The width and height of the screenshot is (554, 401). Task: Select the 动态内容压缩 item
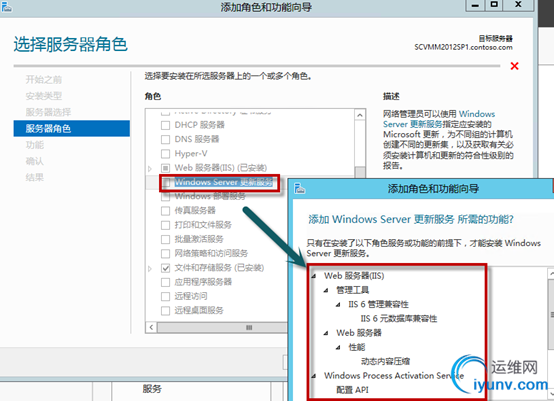point(385,361)
